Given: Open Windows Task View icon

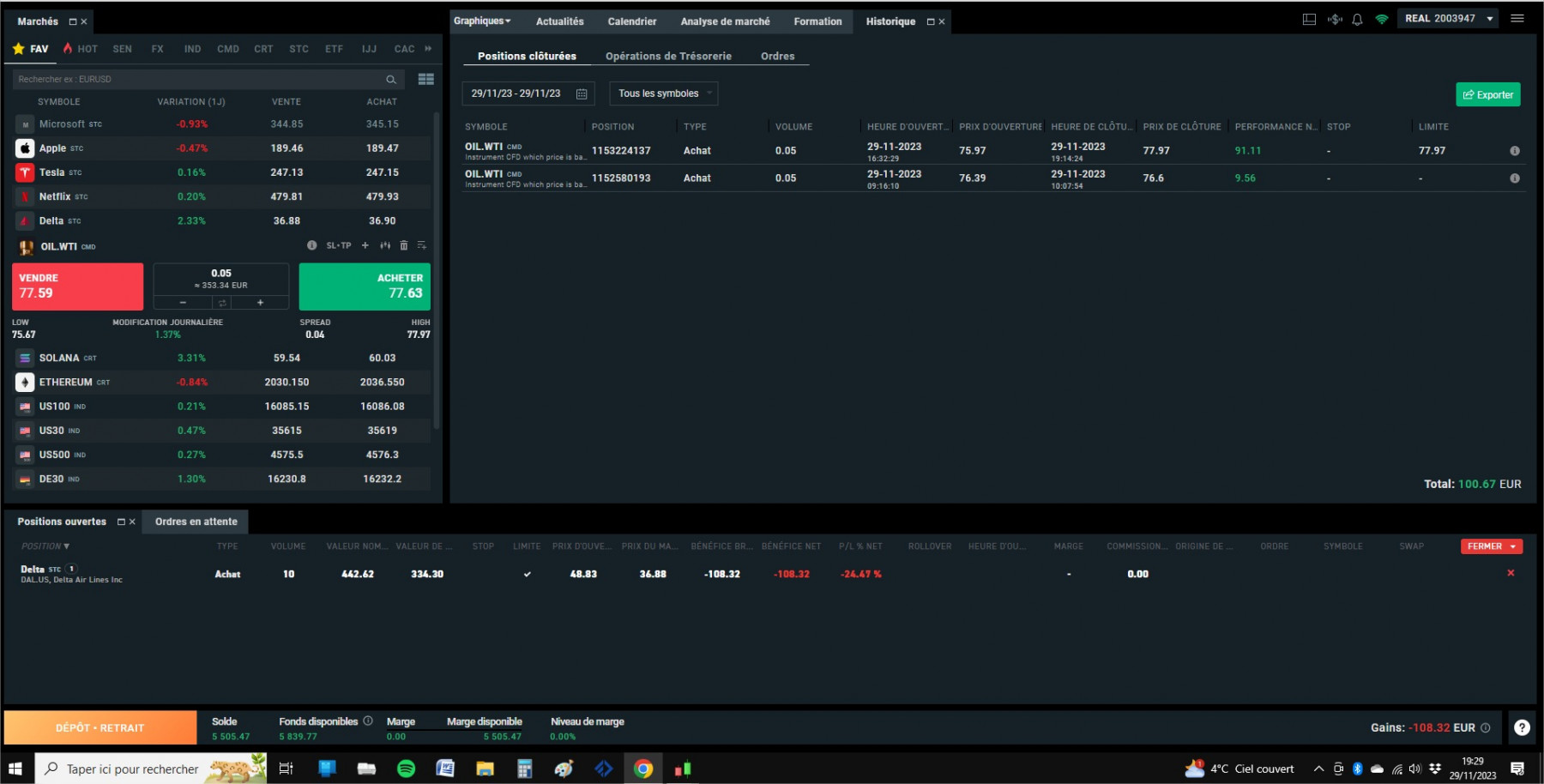Looking at the screenshot, I should (286, 769).
